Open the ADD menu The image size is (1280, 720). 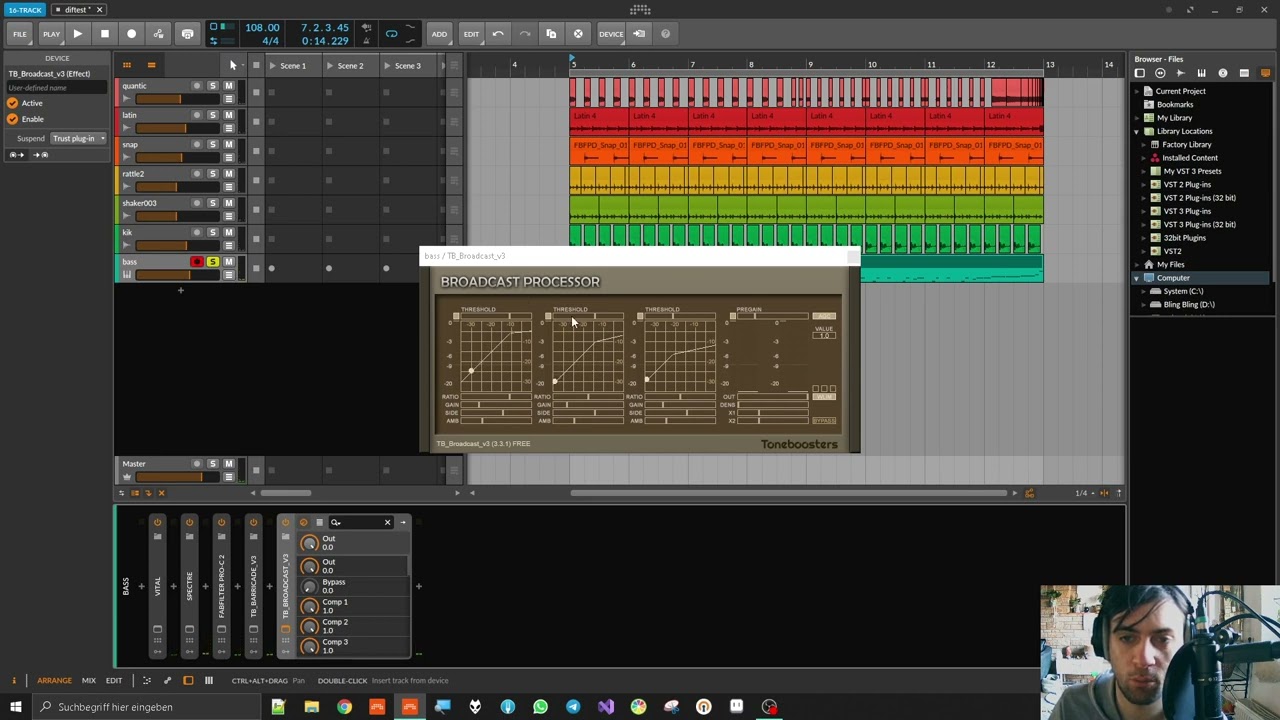point(439,34)
